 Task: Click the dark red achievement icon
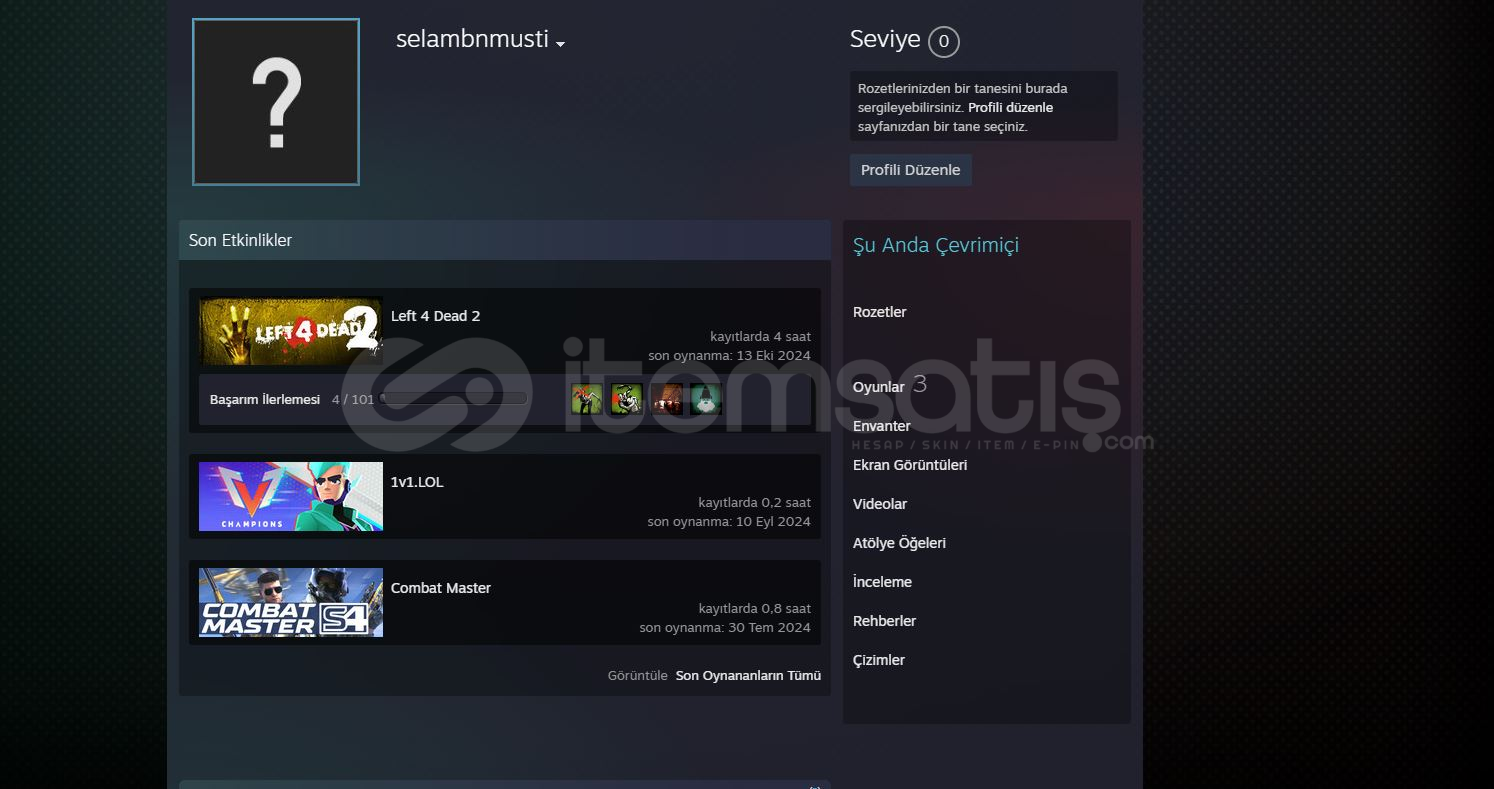pos(666,399)
